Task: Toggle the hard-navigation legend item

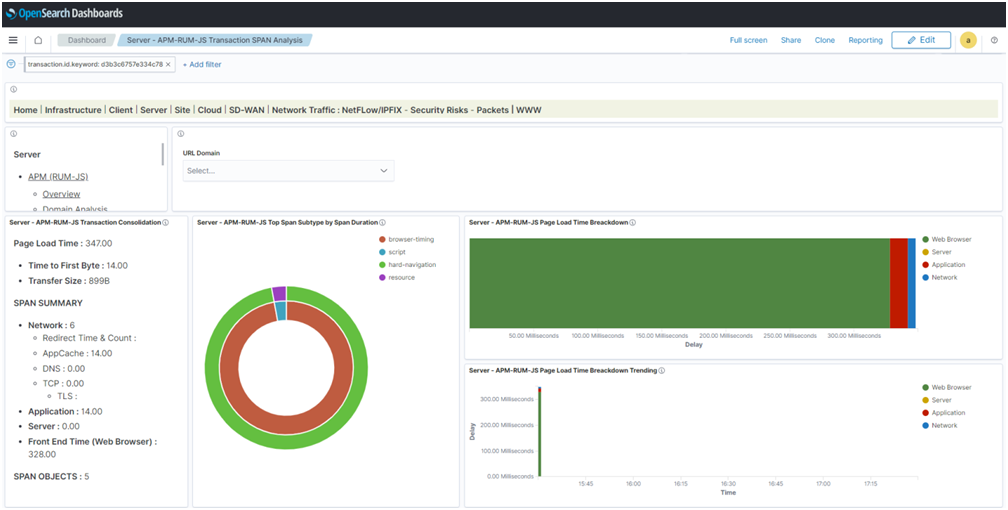Action: (x=407, y=265)
